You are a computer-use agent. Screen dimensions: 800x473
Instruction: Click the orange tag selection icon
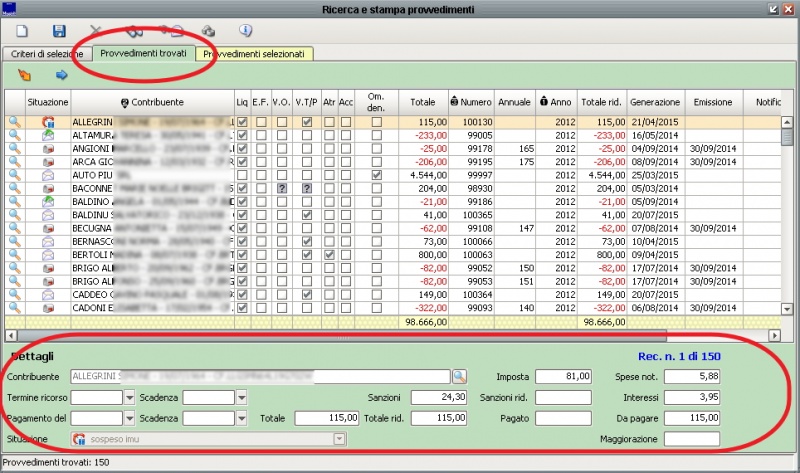[x=25, y=74]
